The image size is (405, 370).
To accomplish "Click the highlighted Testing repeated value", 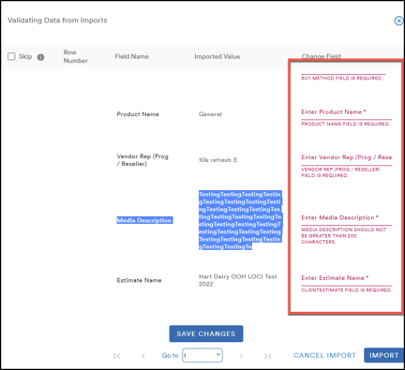I will tap(240, 220).
